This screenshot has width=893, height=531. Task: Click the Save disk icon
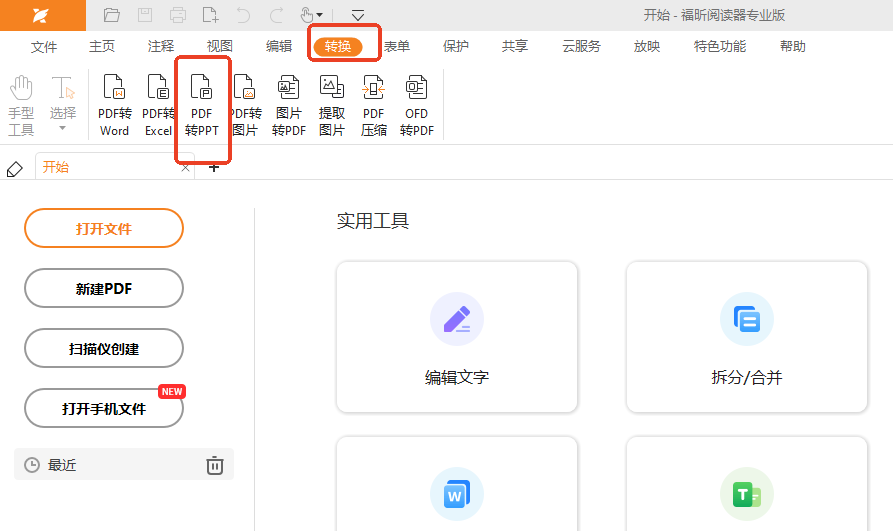click(145, 15)
